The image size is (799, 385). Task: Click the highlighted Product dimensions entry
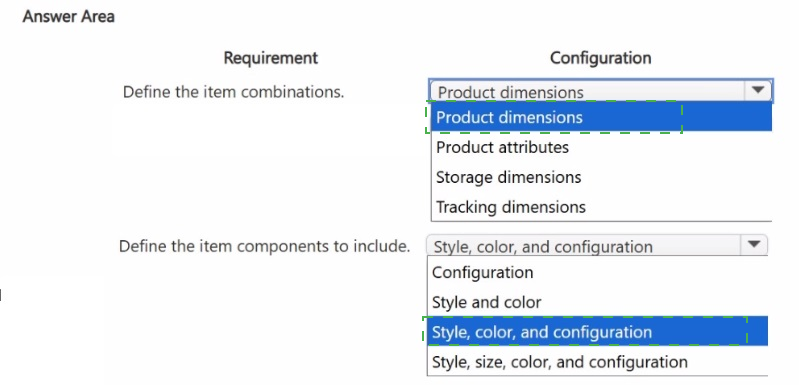pos(601,117)
